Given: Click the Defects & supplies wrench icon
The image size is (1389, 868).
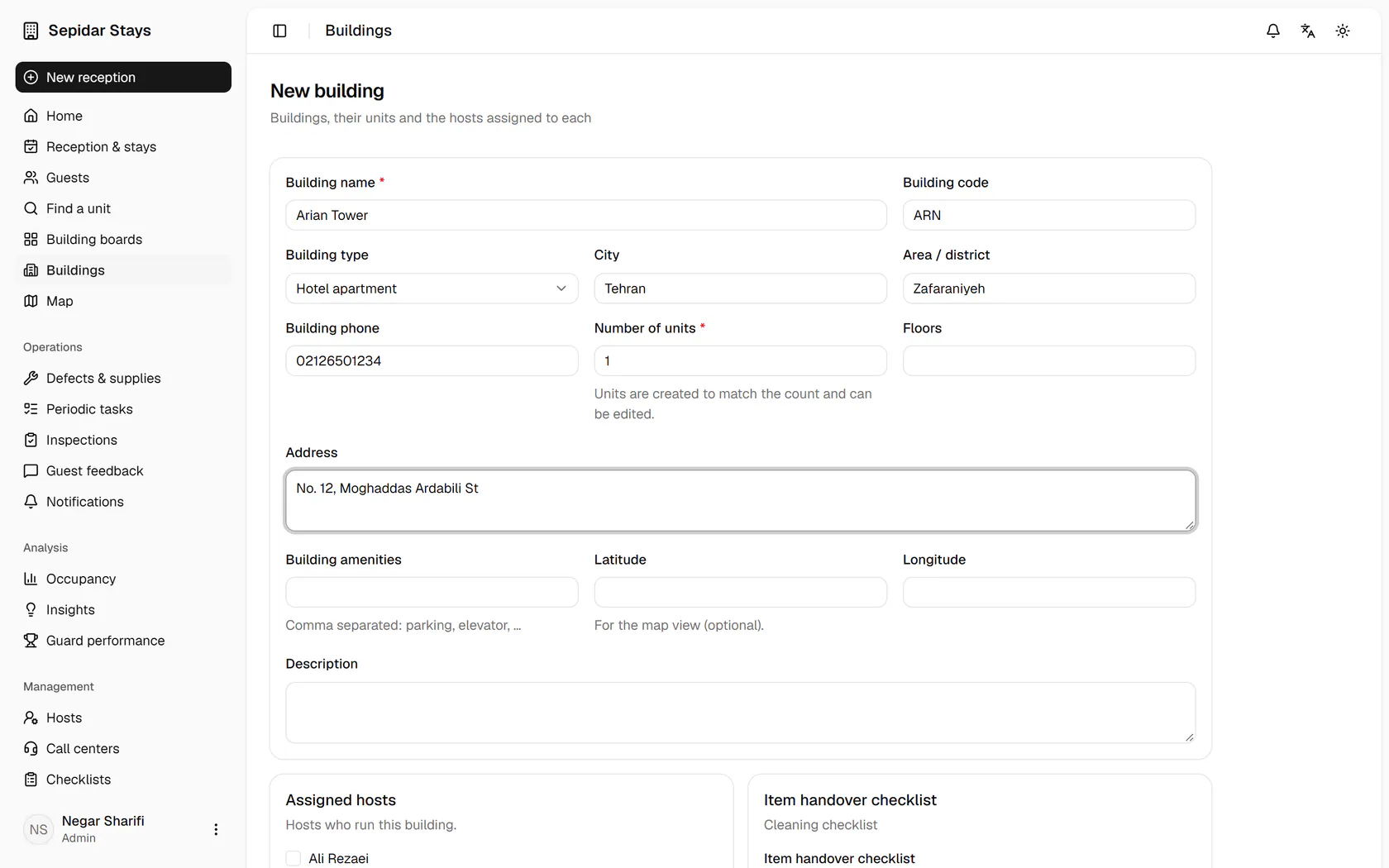Looking at the screenshot, I should (31, 378).
